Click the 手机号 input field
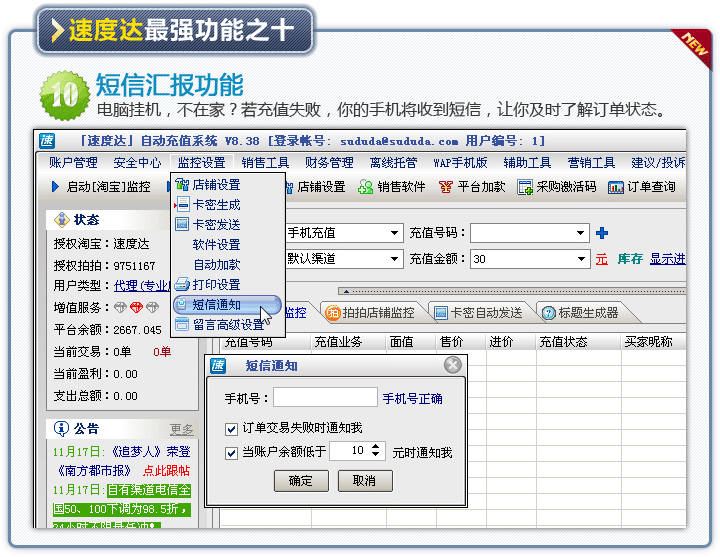This screenshot has height=557, width=720. [325, 397]
